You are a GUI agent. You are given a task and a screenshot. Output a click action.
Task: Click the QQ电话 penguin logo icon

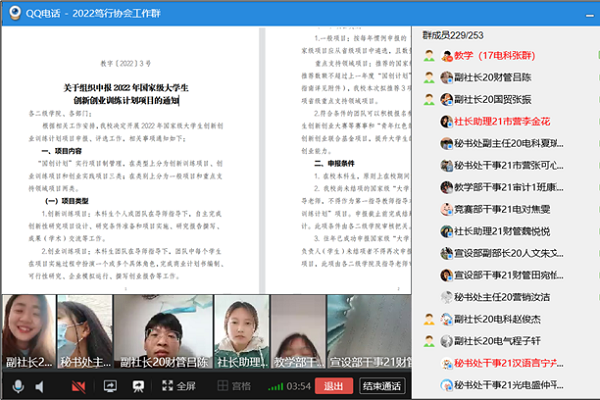[12, 10]
